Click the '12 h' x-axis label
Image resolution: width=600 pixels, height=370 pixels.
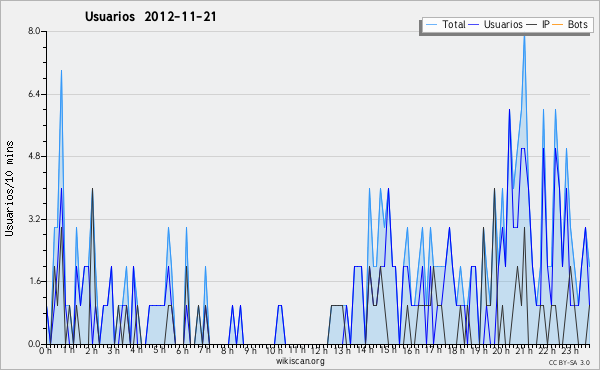pyautogui.click(x=319, y=351)
